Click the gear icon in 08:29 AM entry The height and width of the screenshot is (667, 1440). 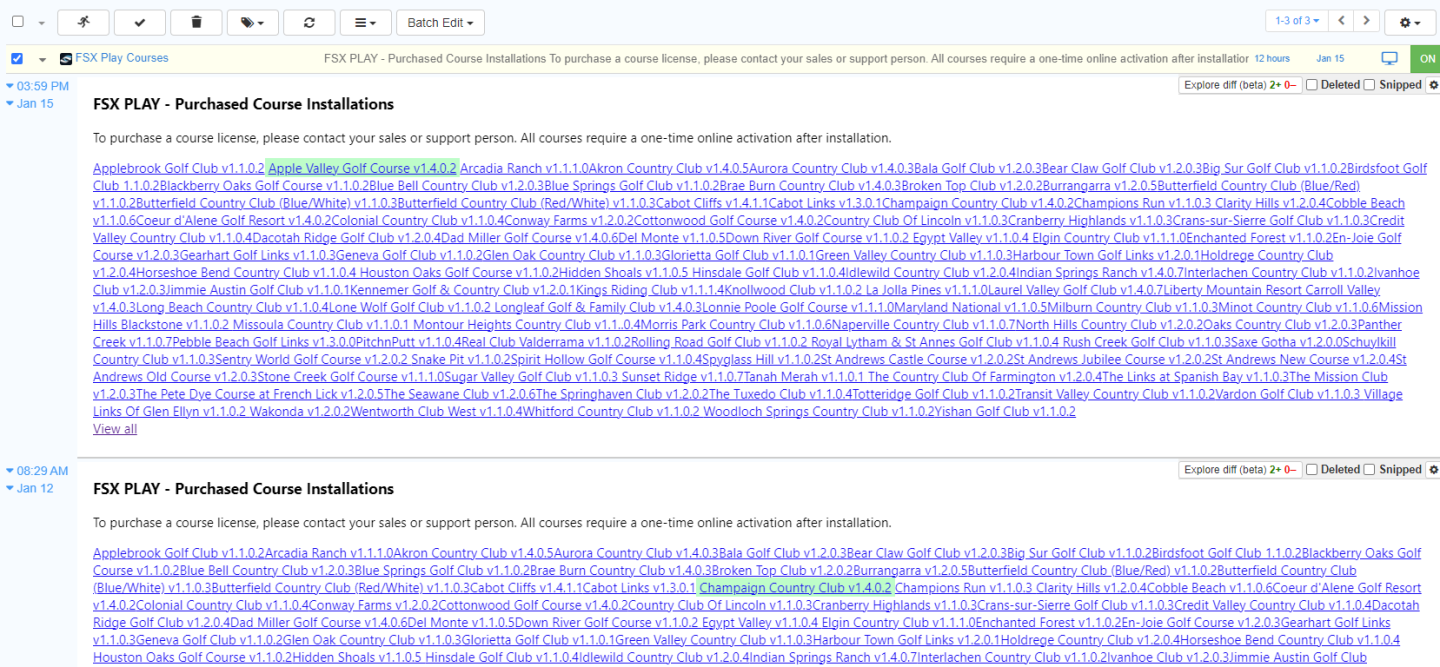point(1433,470)
